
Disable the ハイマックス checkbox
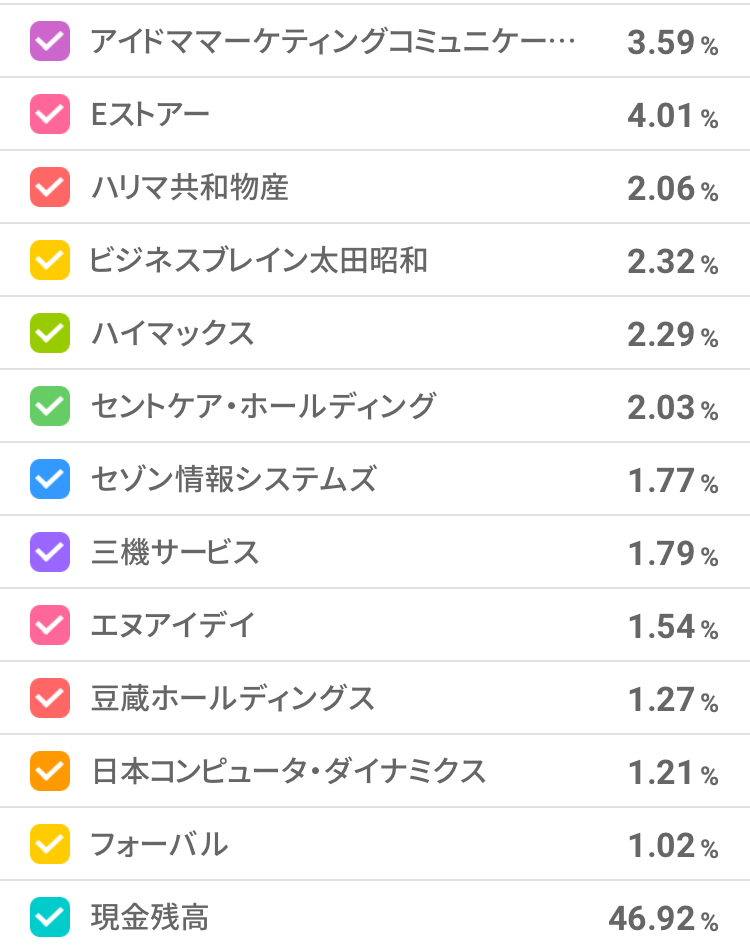(50, 333)
